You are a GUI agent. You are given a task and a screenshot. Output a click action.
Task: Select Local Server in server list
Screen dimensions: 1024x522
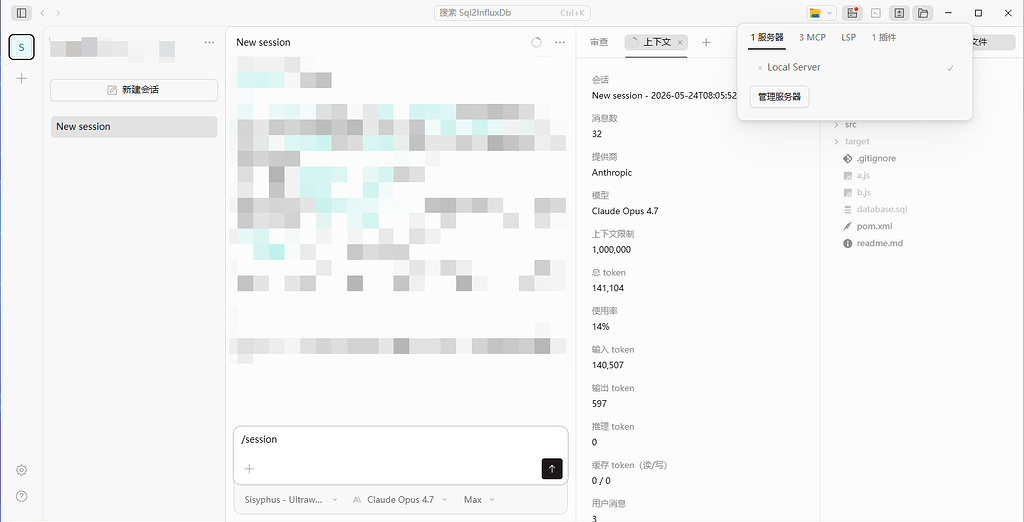855,67
